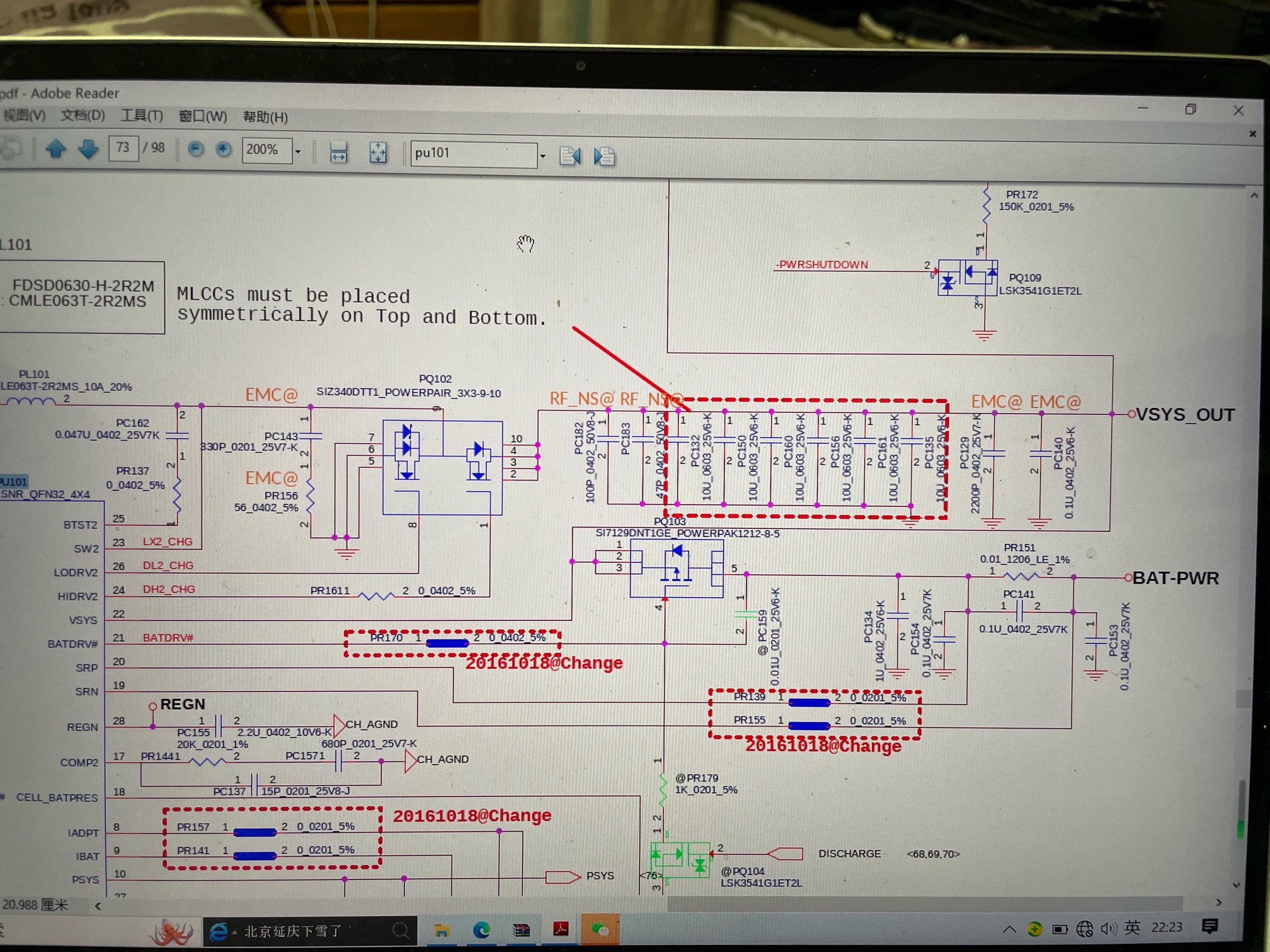Open the 工具(T) menu
The image size is (1270, 952).
142,116
